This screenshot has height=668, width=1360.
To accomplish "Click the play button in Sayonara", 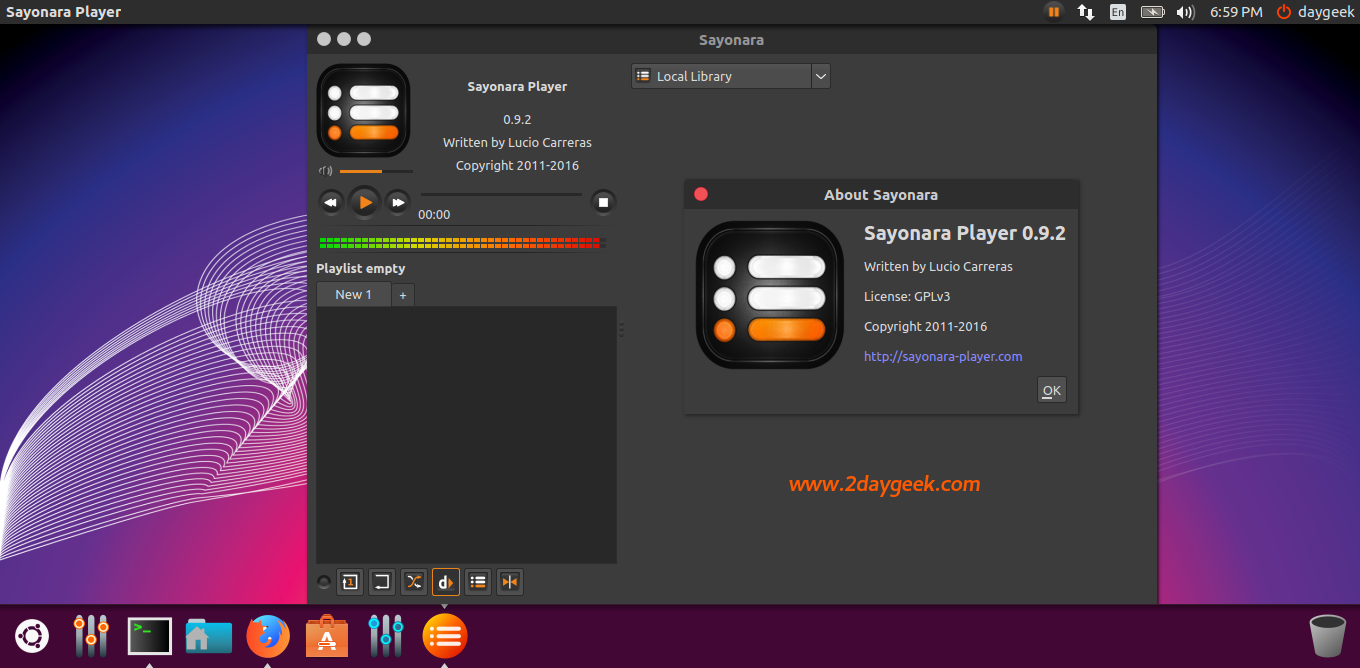I will click(365, 202).
